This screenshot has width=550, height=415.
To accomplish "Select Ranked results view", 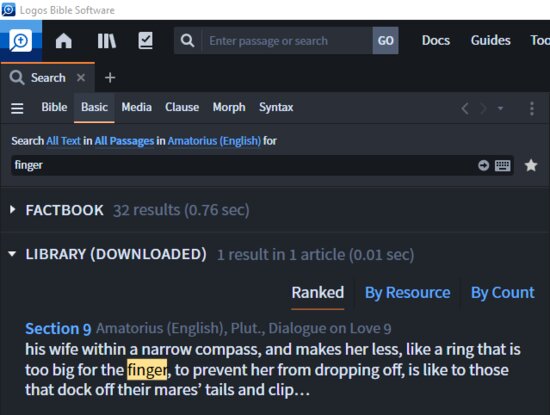I will [x=318, y=292].
